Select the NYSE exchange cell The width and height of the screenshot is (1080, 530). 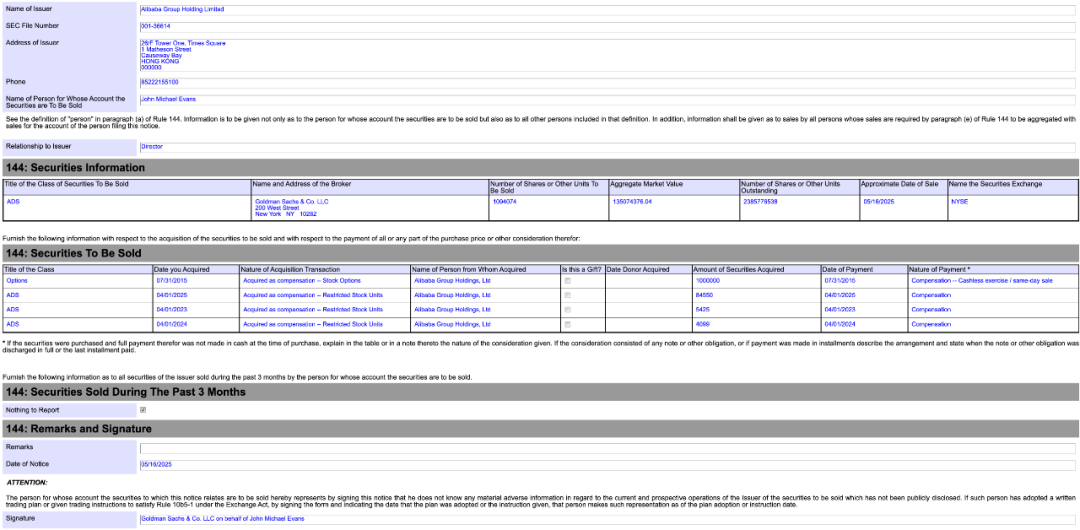1012,207
